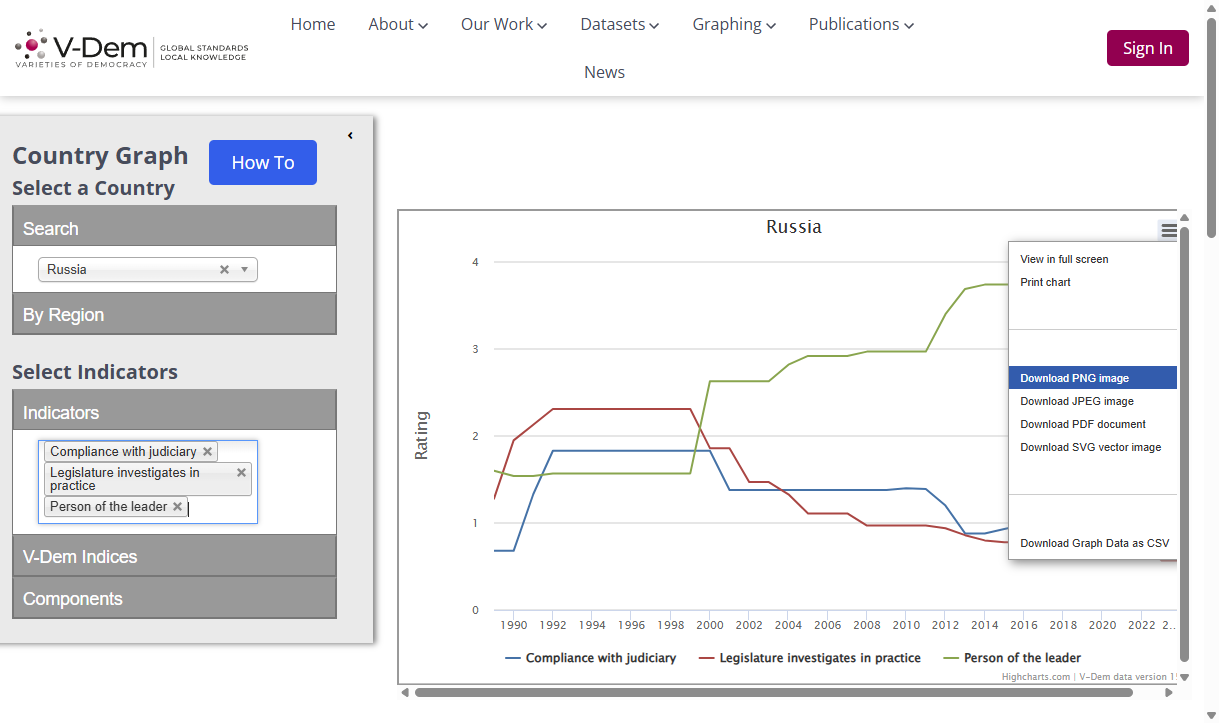Expand the V-Dem Indices section
1219x723 pixels.
coord(174,556)
